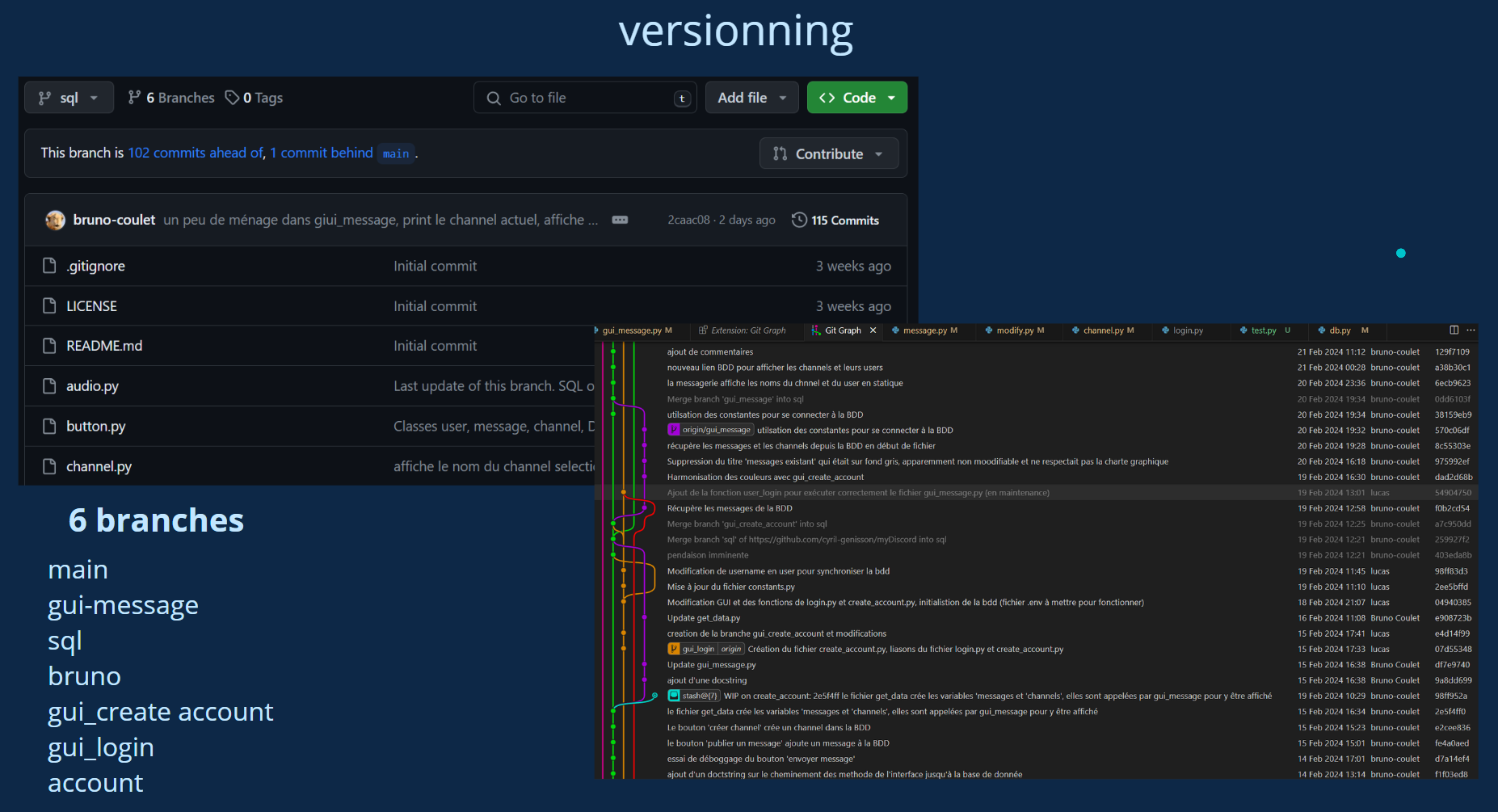The image size is (1498, 812).
Task: Open the audio.py file
Action: 92,386
